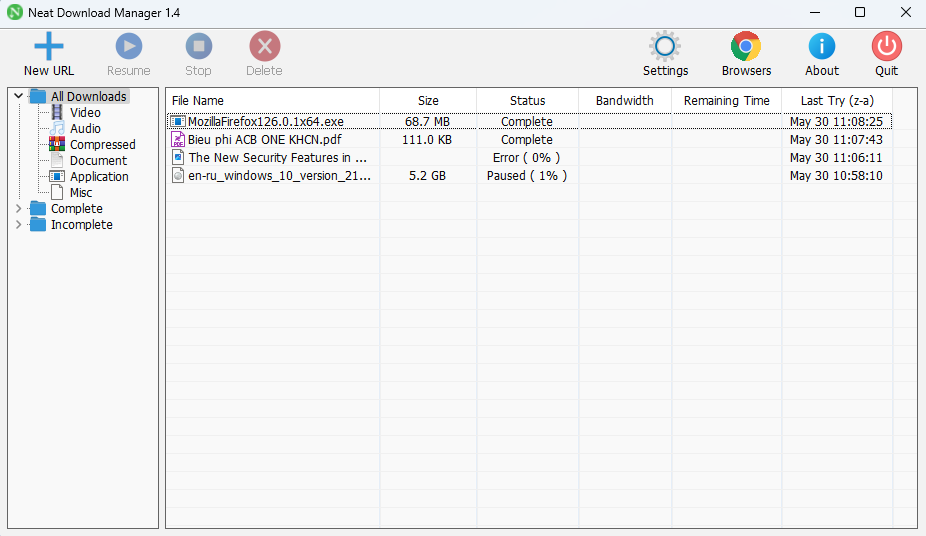Select the Misc blank page icon
The height and width of the screenshot is (536, 926).
tap(57, 192)
